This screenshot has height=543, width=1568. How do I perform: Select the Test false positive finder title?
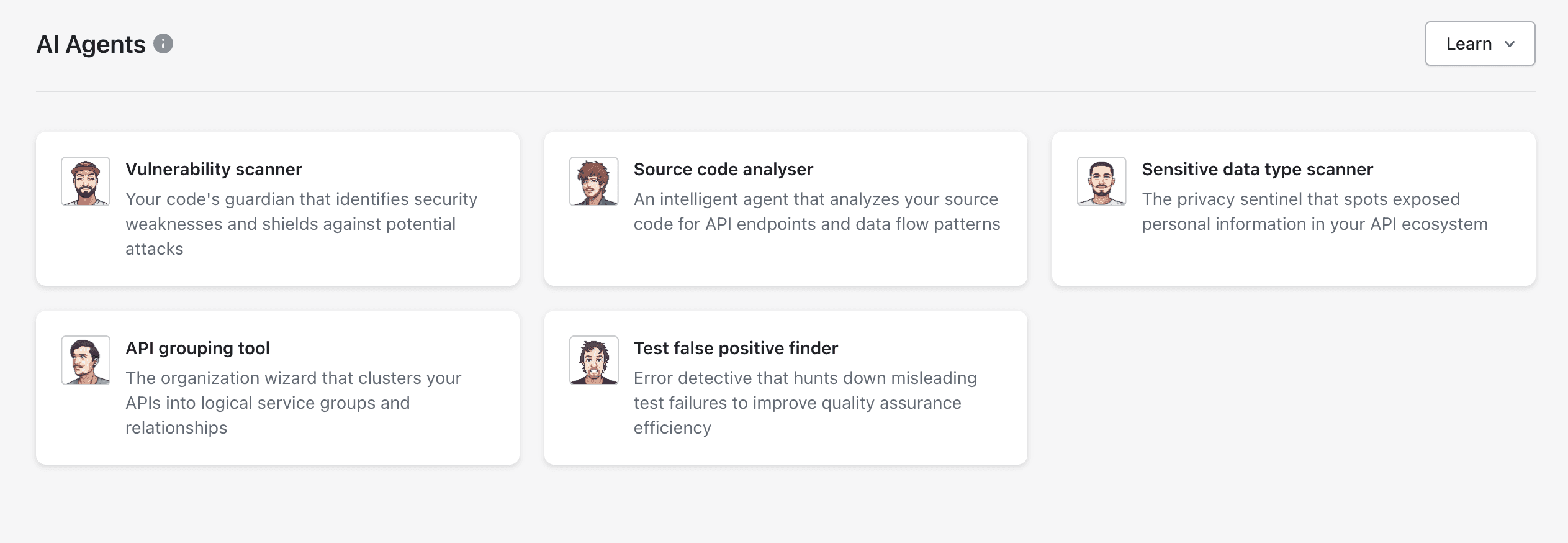736,348
